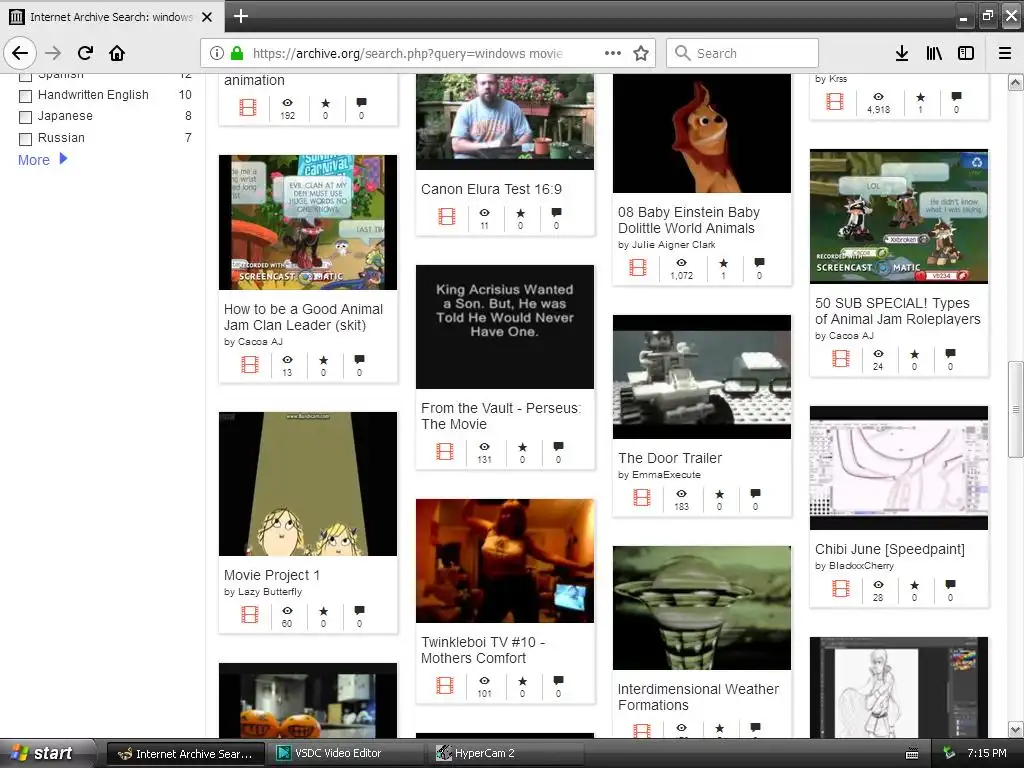
Task: Click reviews bubble on 50 SUB SPECIAL card
Action: (950, 354)
